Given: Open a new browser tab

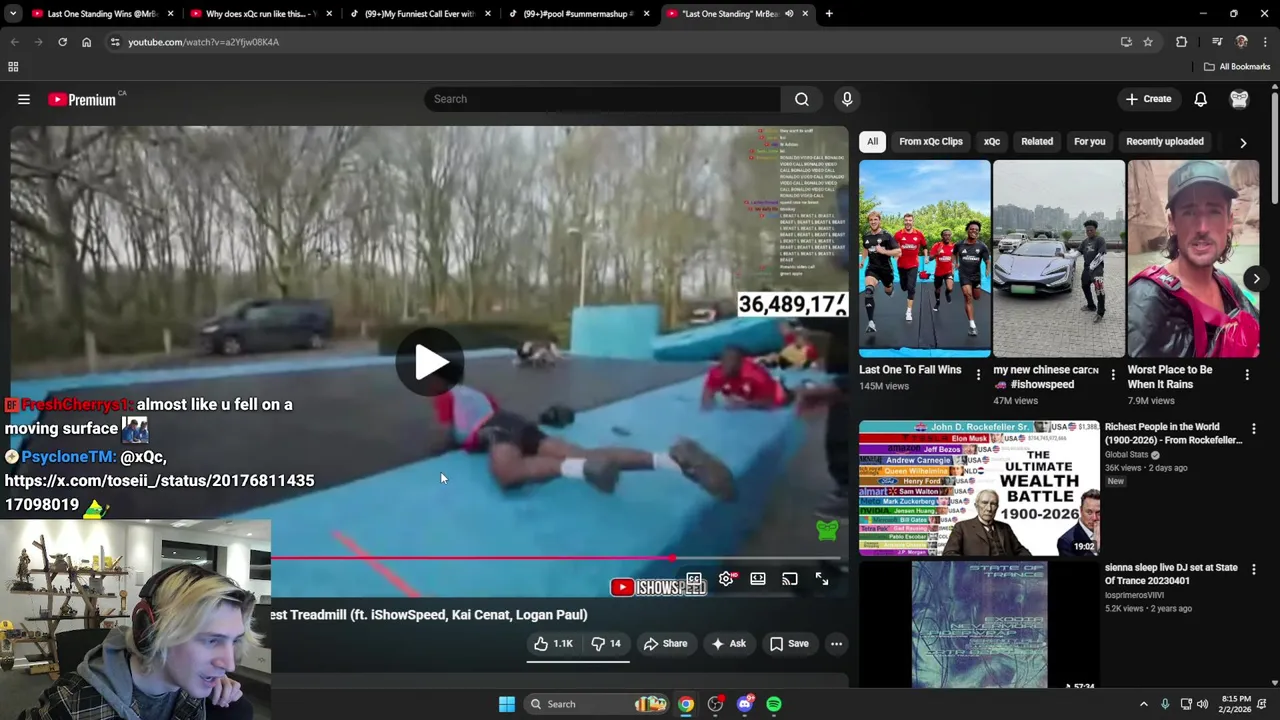Looking at the screenshot, I should [x=829, y=14].
